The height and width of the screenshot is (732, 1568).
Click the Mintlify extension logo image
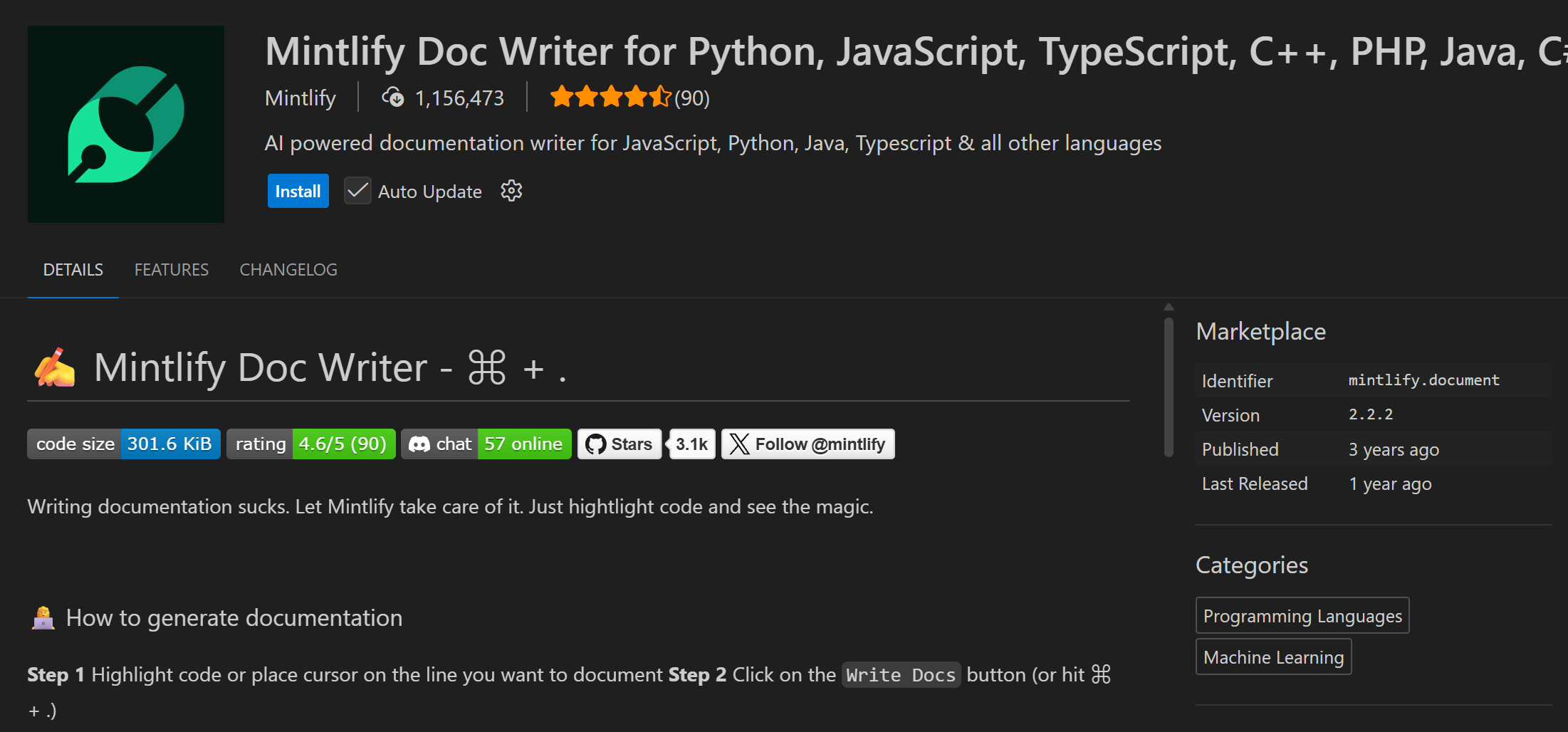click(x=126, y=124)
